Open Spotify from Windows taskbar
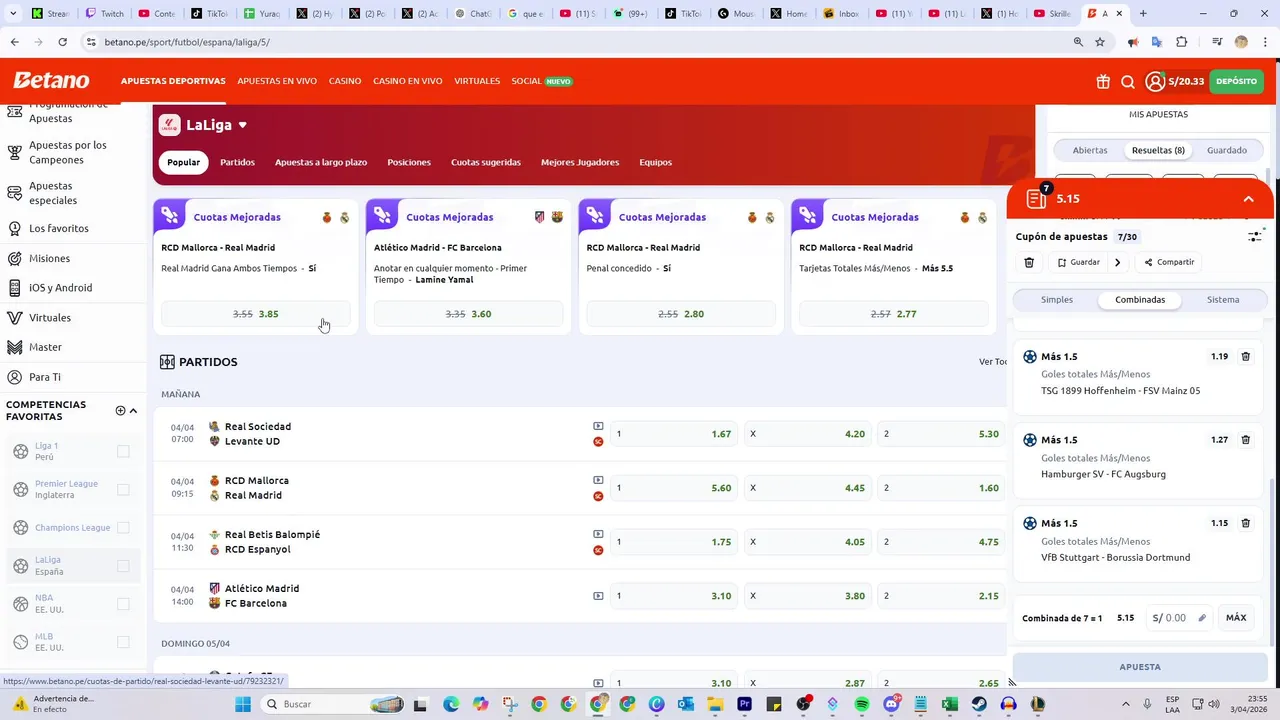Screen dimensions: 1280x720 tap(862, 704)
